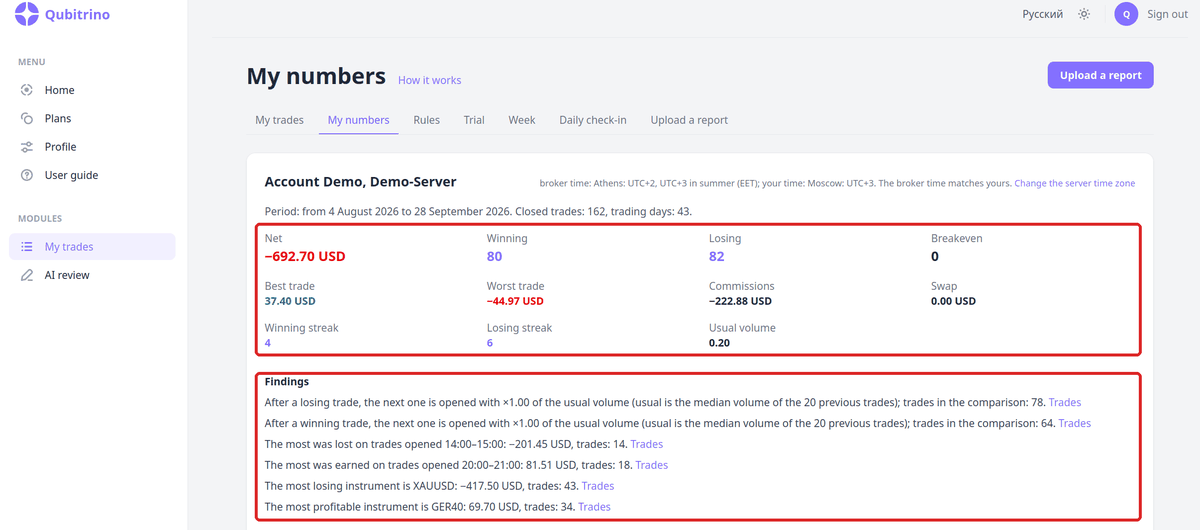Open Trades link for XAUUSD instrument
1200x530 pixels.
coord(598,486)
